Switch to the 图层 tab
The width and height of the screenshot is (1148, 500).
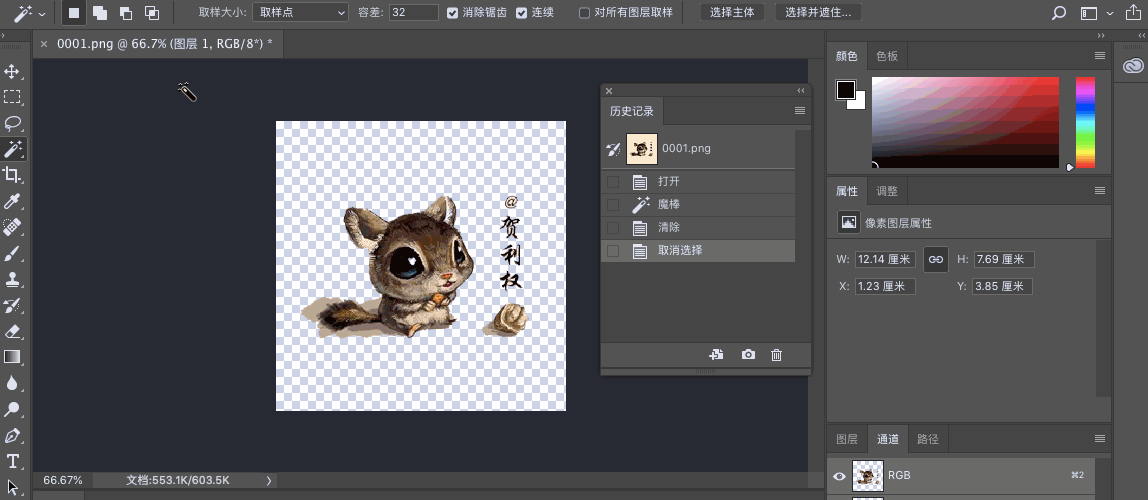coord(847,439)
